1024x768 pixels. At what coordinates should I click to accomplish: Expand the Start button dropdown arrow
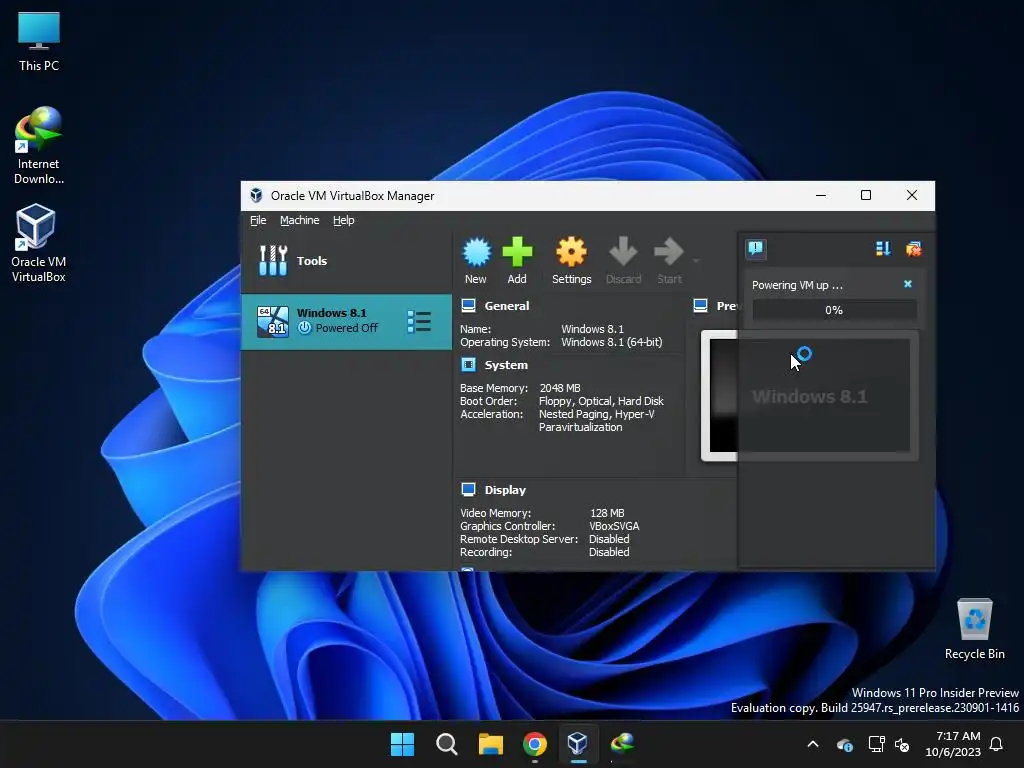[x=696, y=261]
